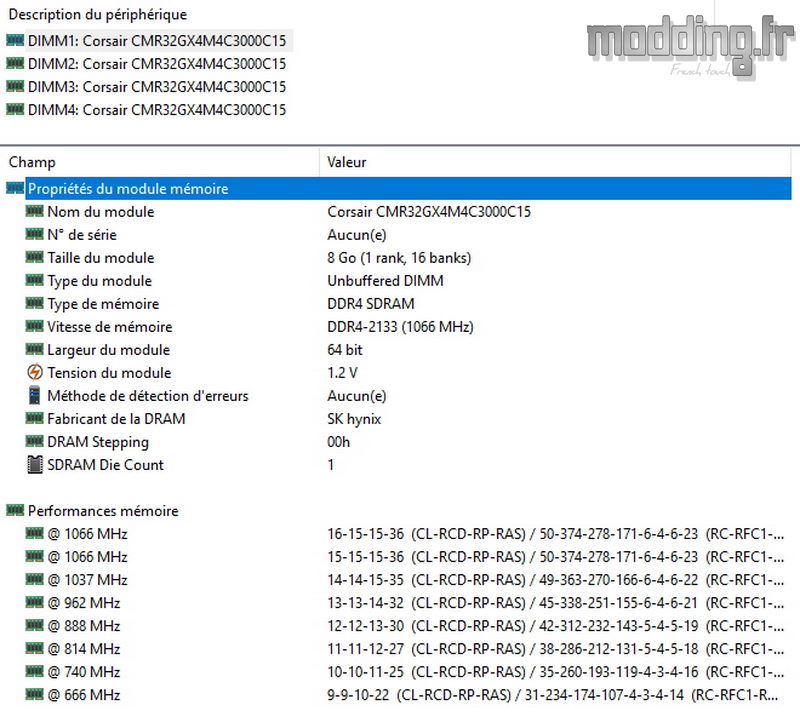
Task: Select the Propriétés du module mémoire row
Action: (409, 189)
